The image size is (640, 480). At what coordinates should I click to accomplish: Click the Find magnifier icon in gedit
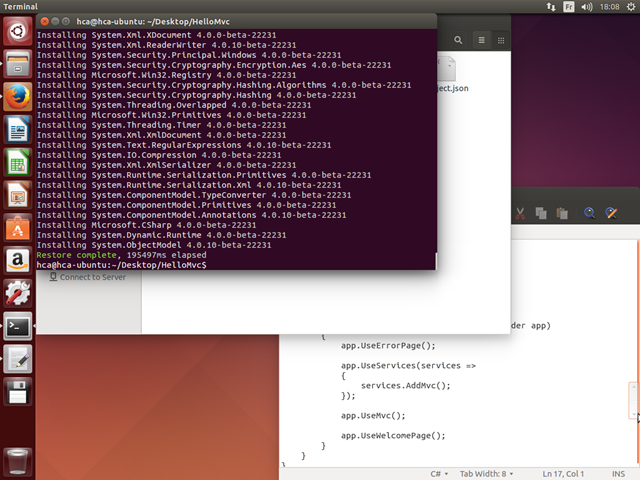pos(589,213)
